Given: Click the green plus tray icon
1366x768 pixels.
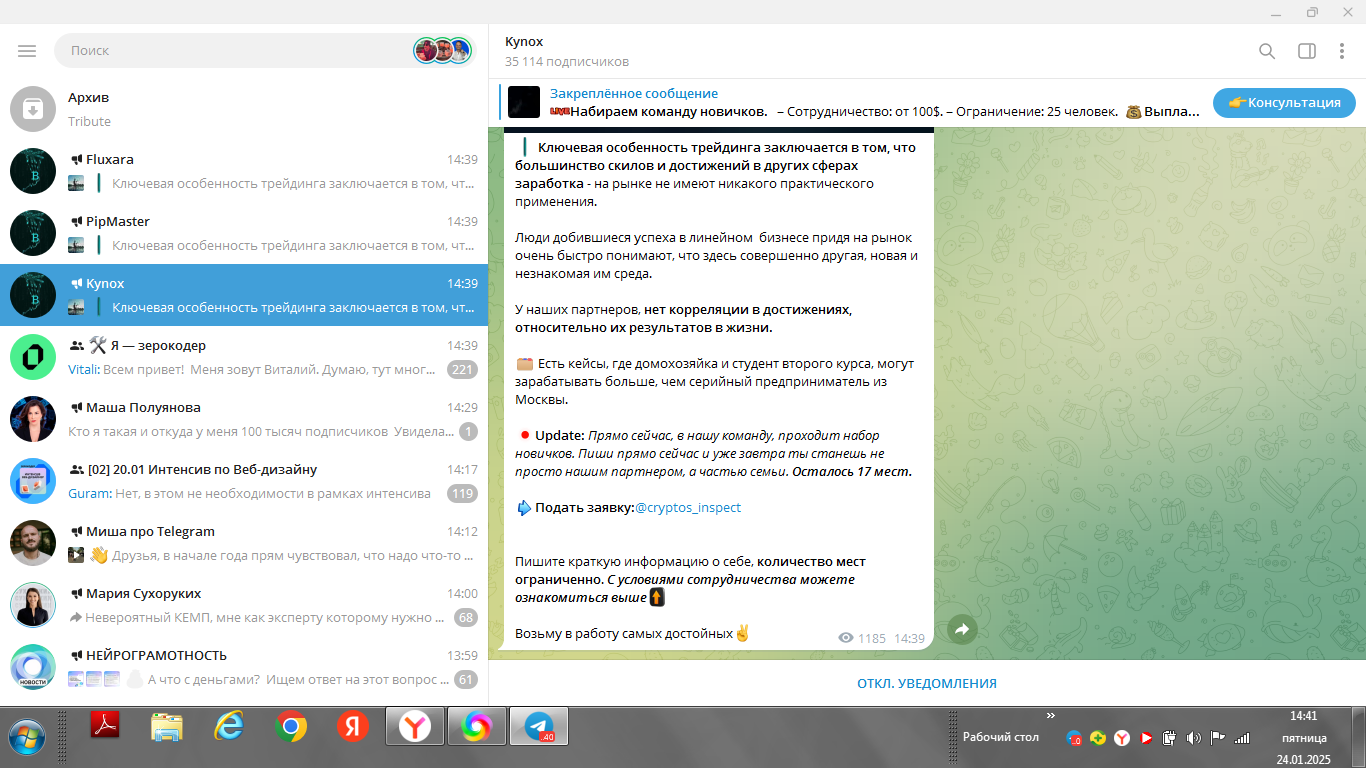Looking at the screenshot, I should click(1098, 738).
